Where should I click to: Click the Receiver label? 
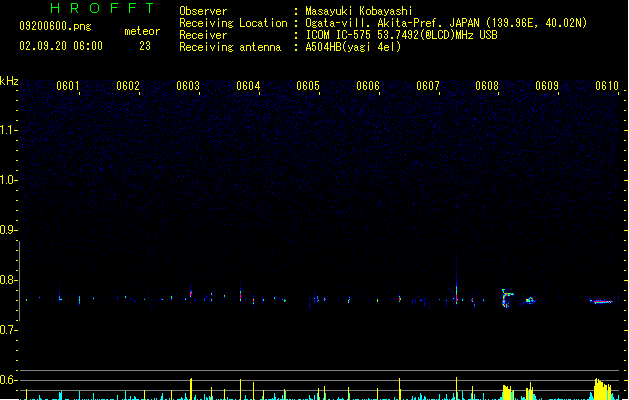(x=203, y=35)
